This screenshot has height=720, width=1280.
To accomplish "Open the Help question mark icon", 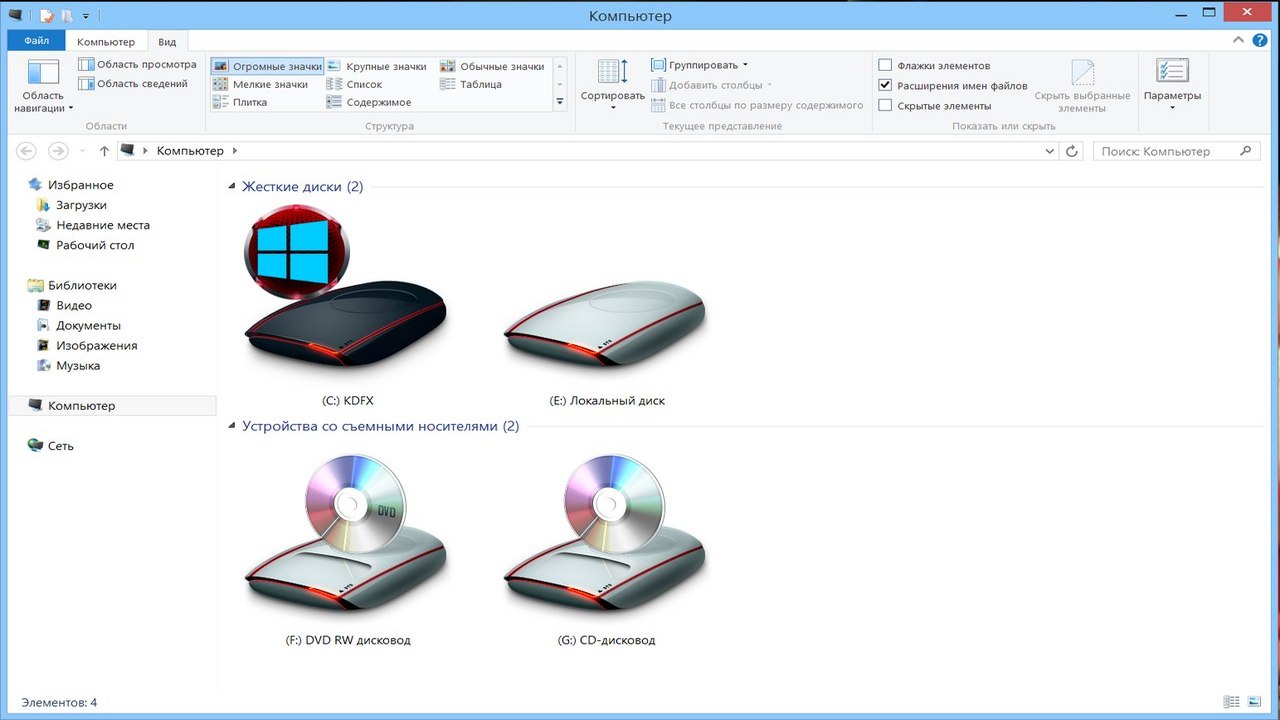I will (x=1260, y=41).
